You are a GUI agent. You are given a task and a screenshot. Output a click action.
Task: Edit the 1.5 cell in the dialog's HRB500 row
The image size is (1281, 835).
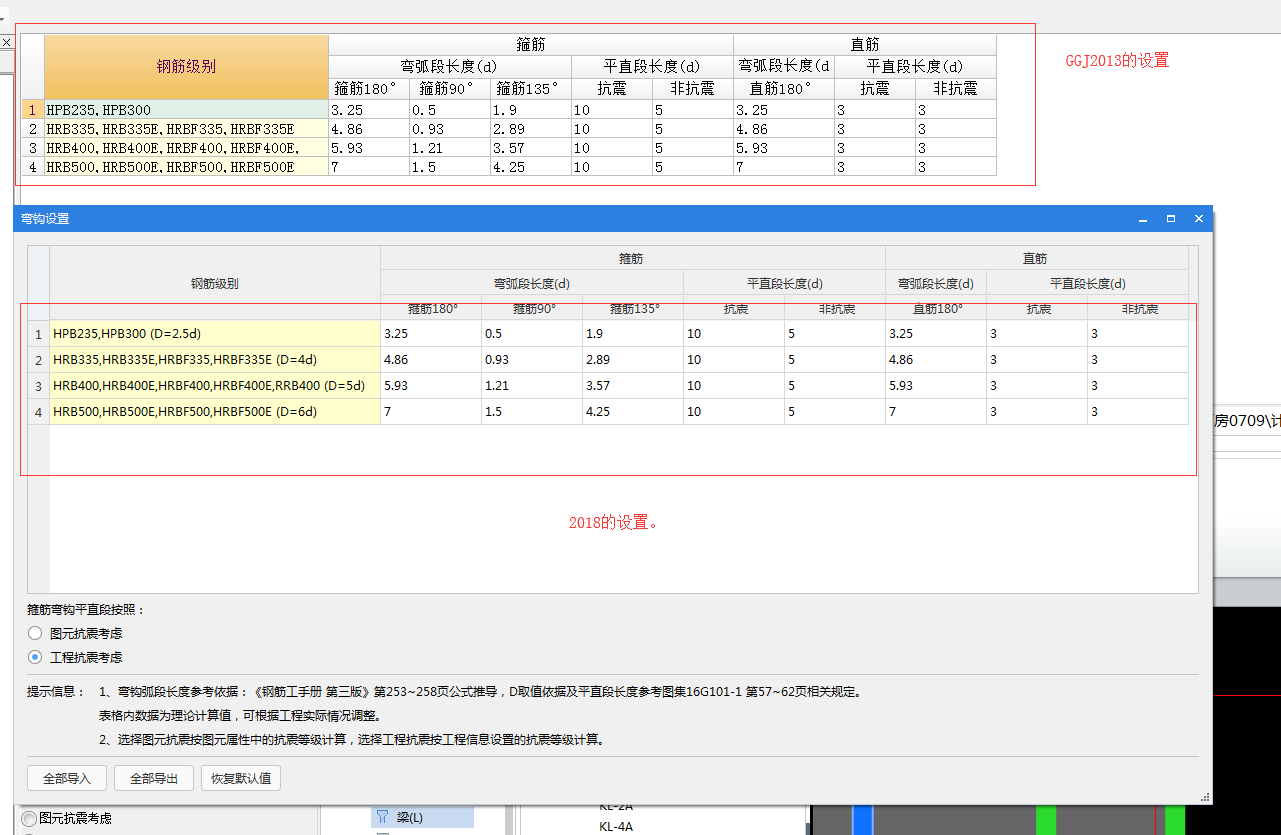pyautogui.click(x=532, y=412)
